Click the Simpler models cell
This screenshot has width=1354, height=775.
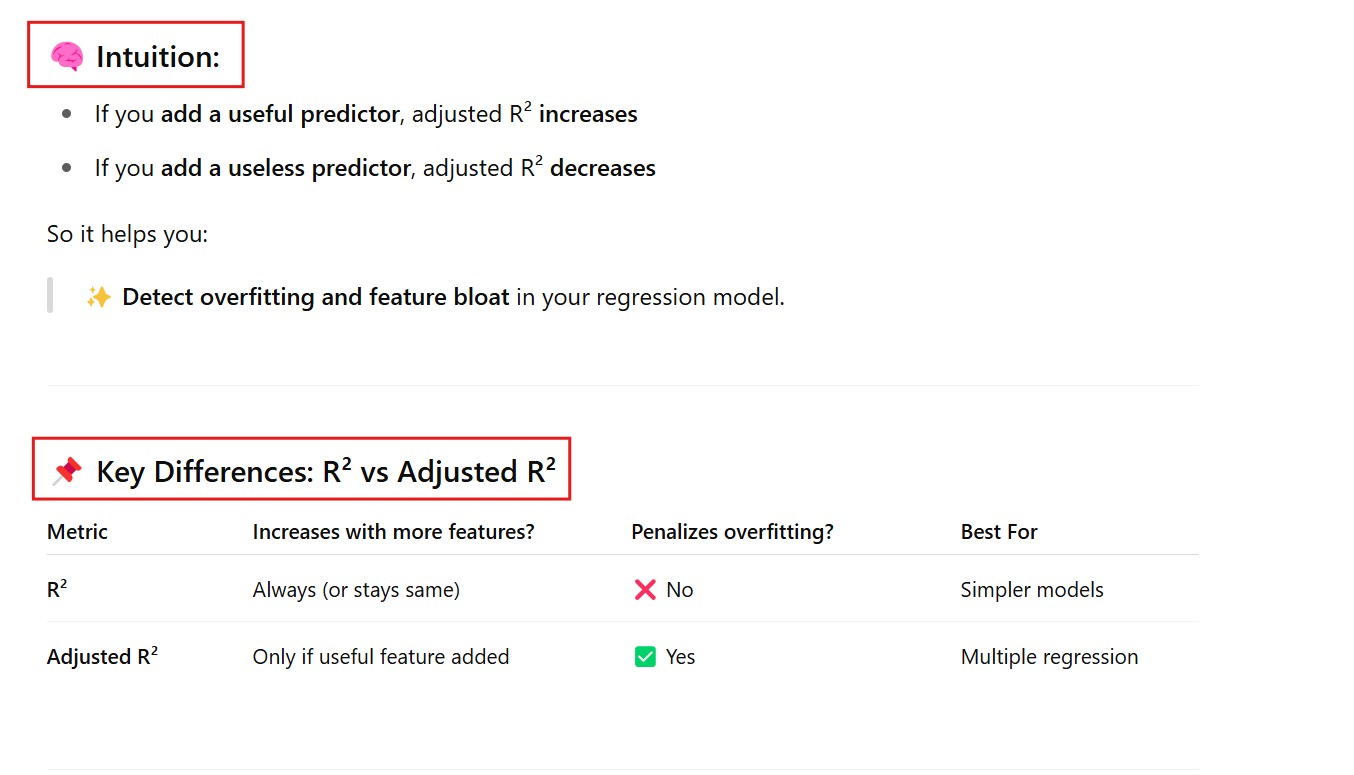[x=1032, y=590]
